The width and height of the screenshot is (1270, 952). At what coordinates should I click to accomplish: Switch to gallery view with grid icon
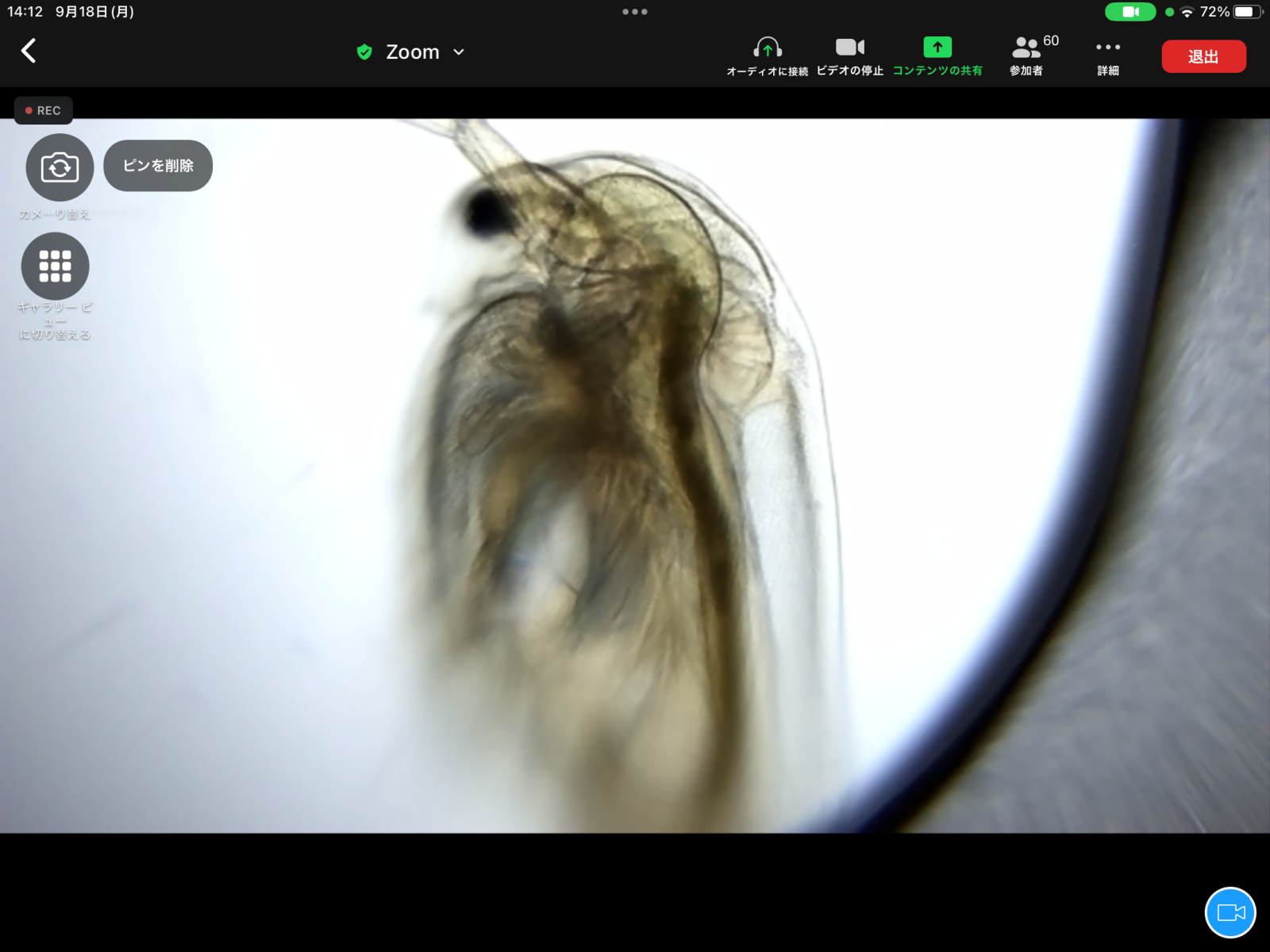pos(55,267)
